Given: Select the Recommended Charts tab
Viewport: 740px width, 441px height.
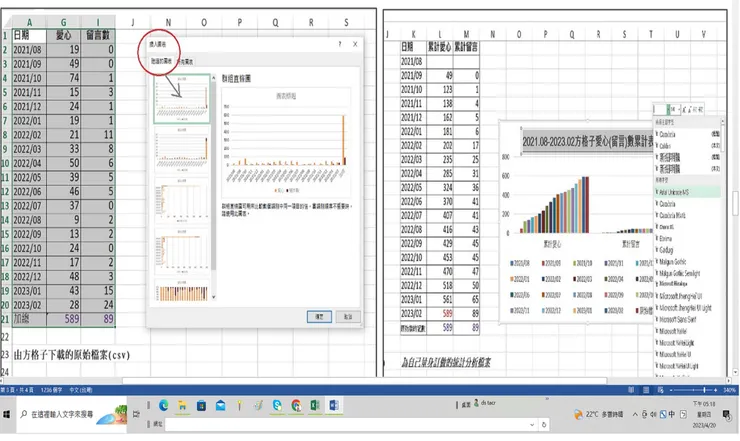Looking at the screenshot, I should [x=161, y=61].
